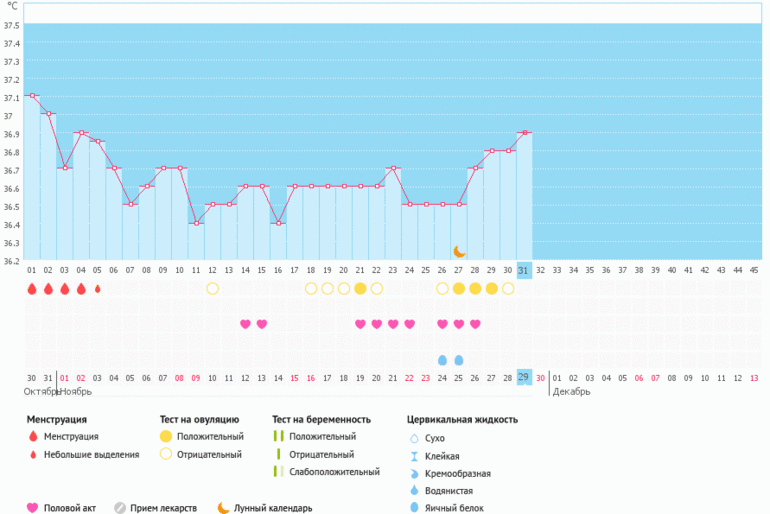
Task: Select the negative ovulation test on day 12
Action: pyautogui.click(x=212, y=289)
